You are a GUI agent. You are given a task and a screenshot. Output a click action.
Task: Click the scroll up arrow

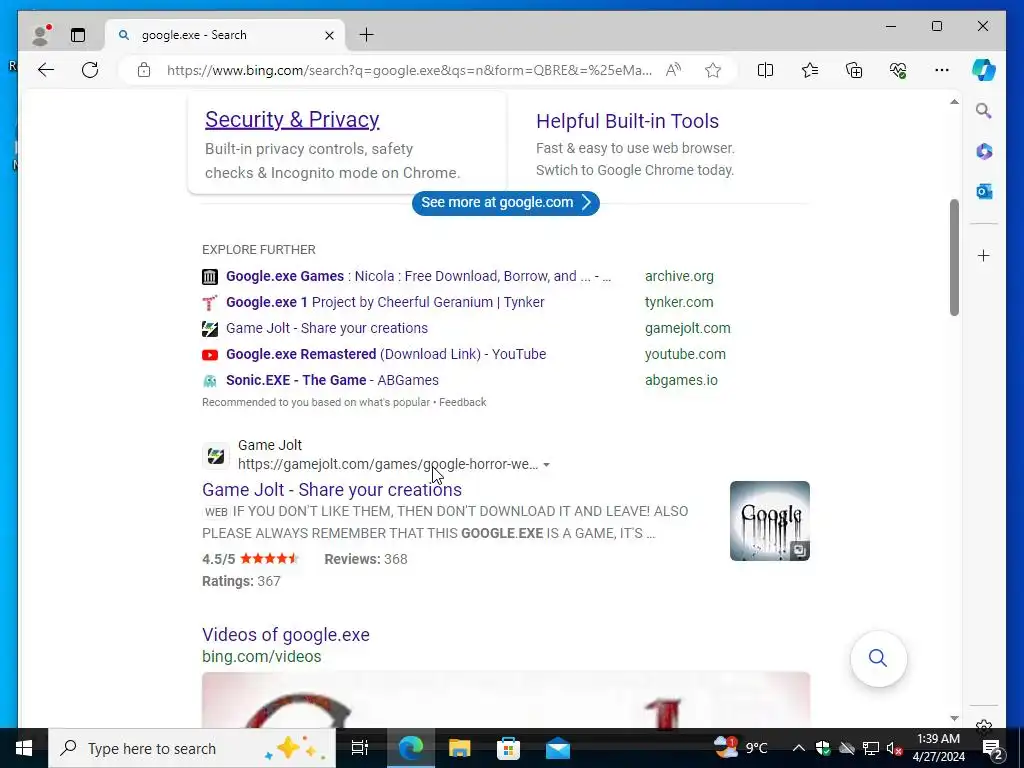point(954,102)
